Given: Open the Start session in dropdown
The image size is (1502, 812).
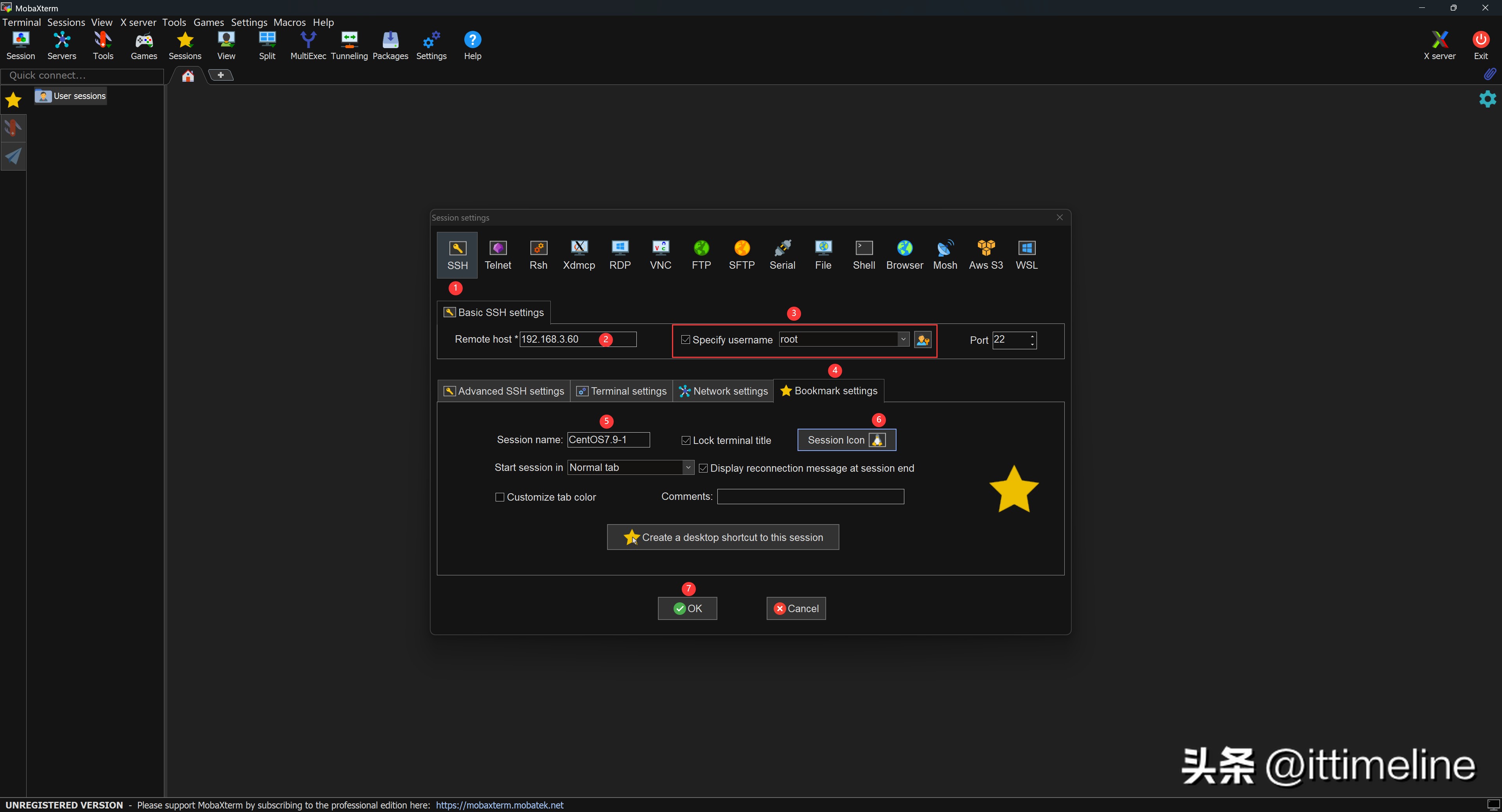Looking at the screenshot, I should [688, 467].
